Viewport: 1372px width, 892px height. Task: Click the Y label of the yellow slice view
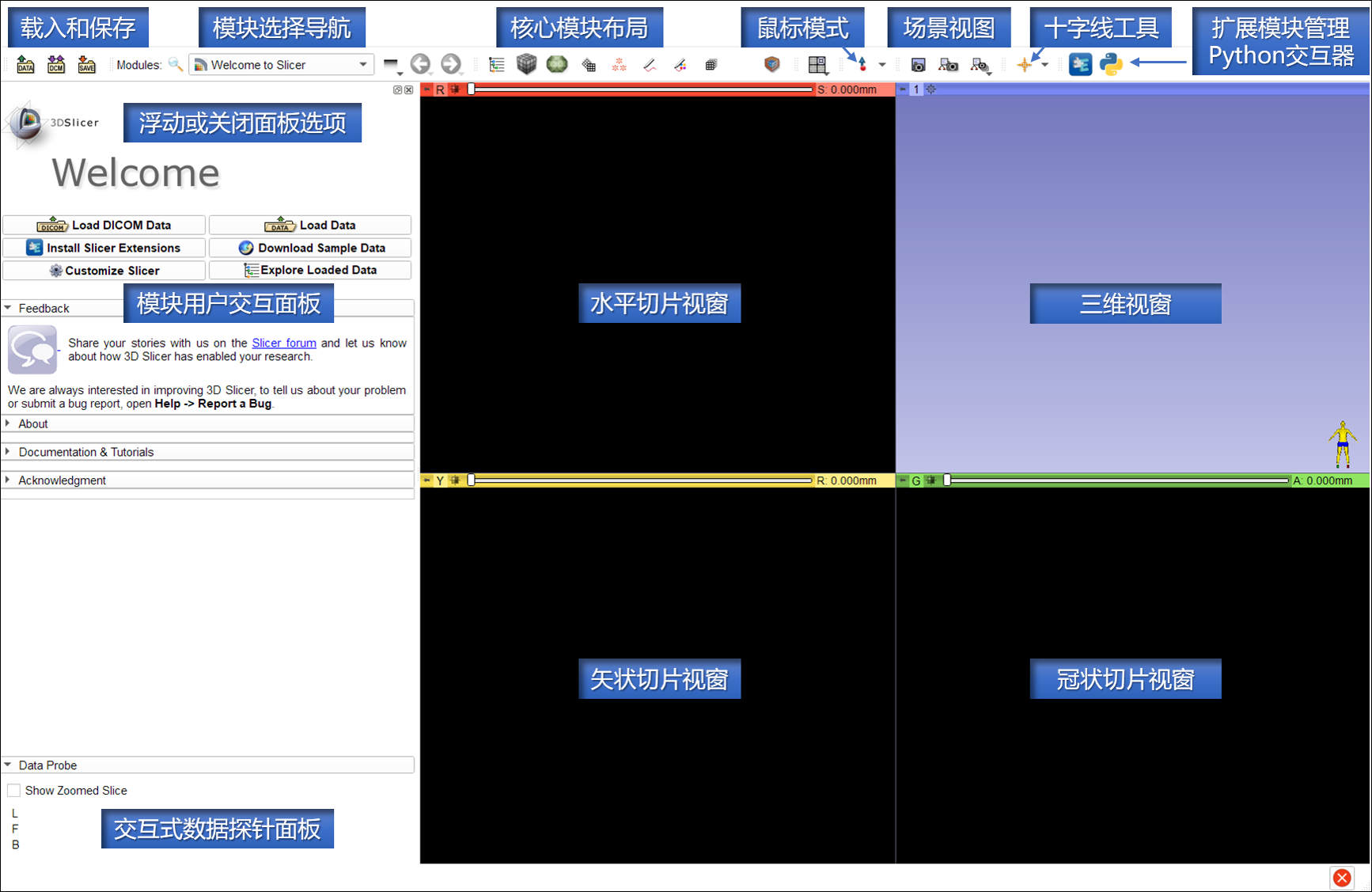440,480
